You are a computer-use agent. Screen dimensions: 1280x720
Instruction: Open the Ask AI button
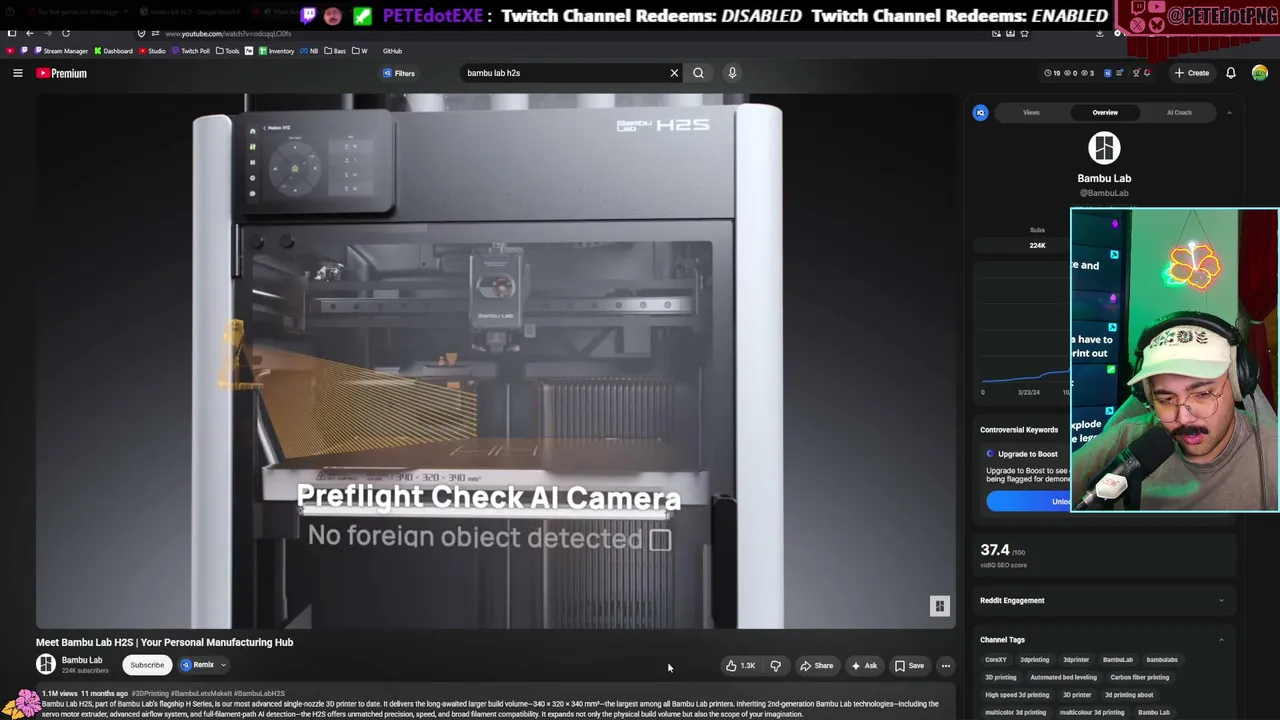pyautogui.click(x=864, y=666)
